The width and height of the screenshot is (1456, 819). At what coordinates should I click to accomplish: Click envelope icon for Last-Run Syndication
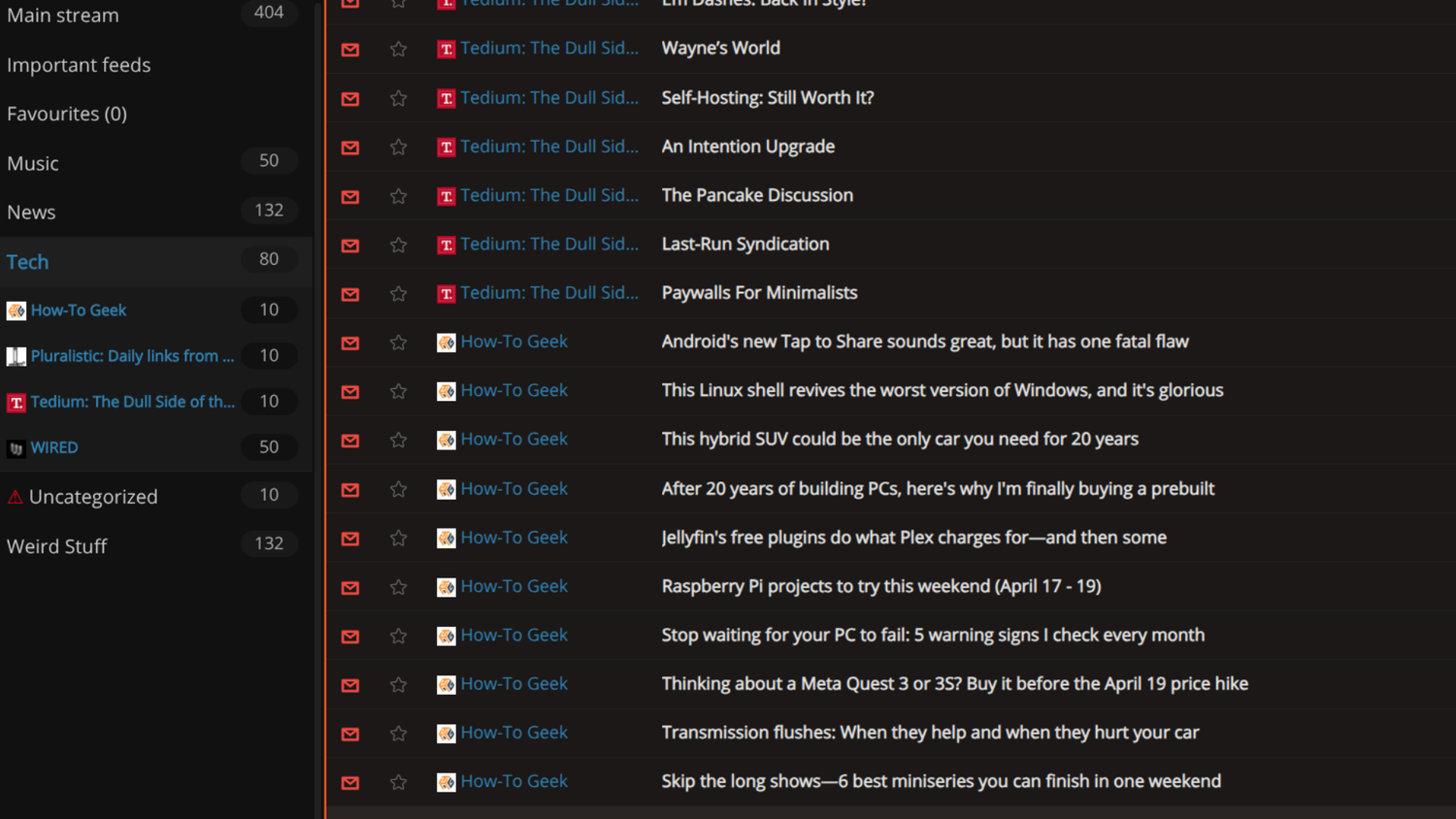click(350, 245)
